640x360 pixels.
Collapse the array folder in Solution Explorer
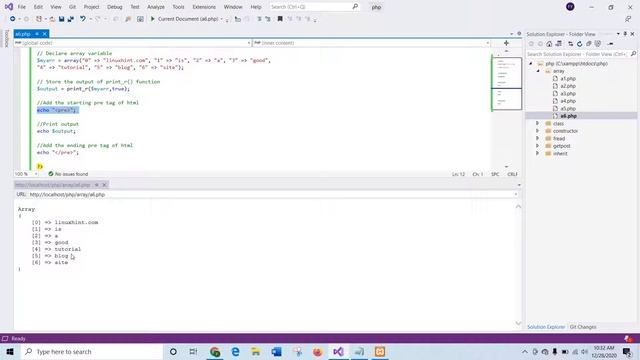coord(538,71)
